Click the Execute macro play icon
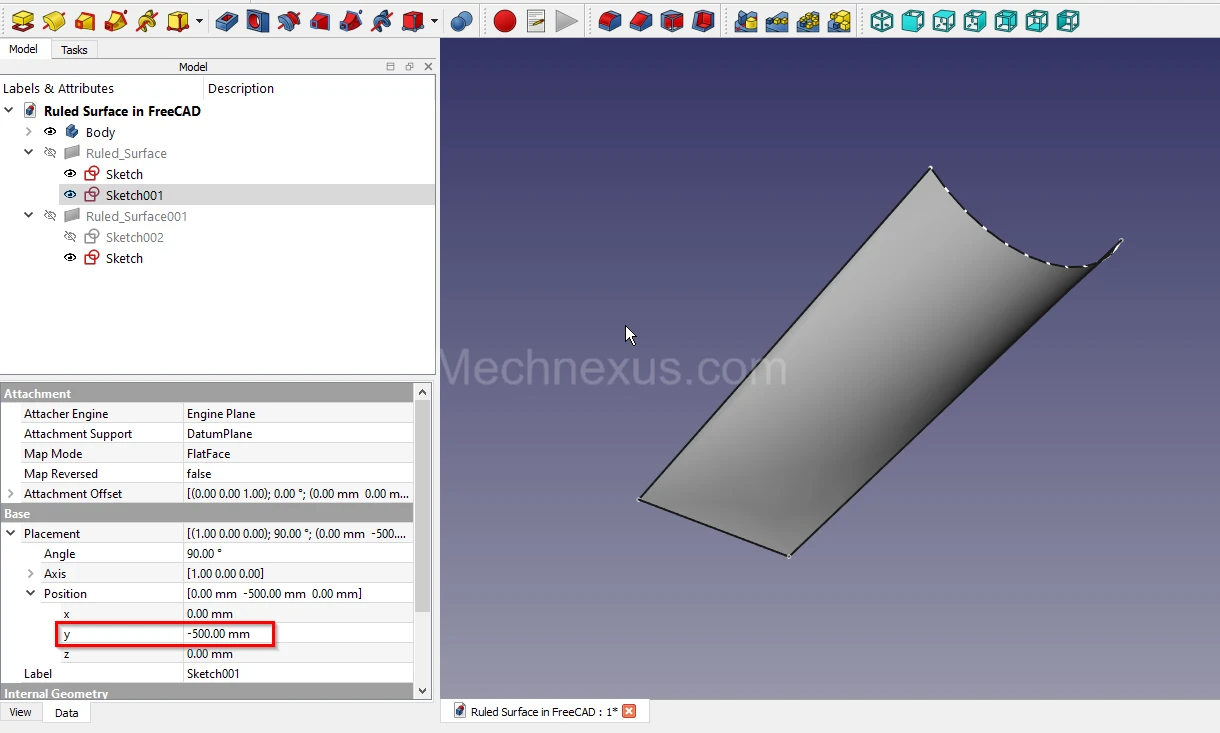 (567, 20)
